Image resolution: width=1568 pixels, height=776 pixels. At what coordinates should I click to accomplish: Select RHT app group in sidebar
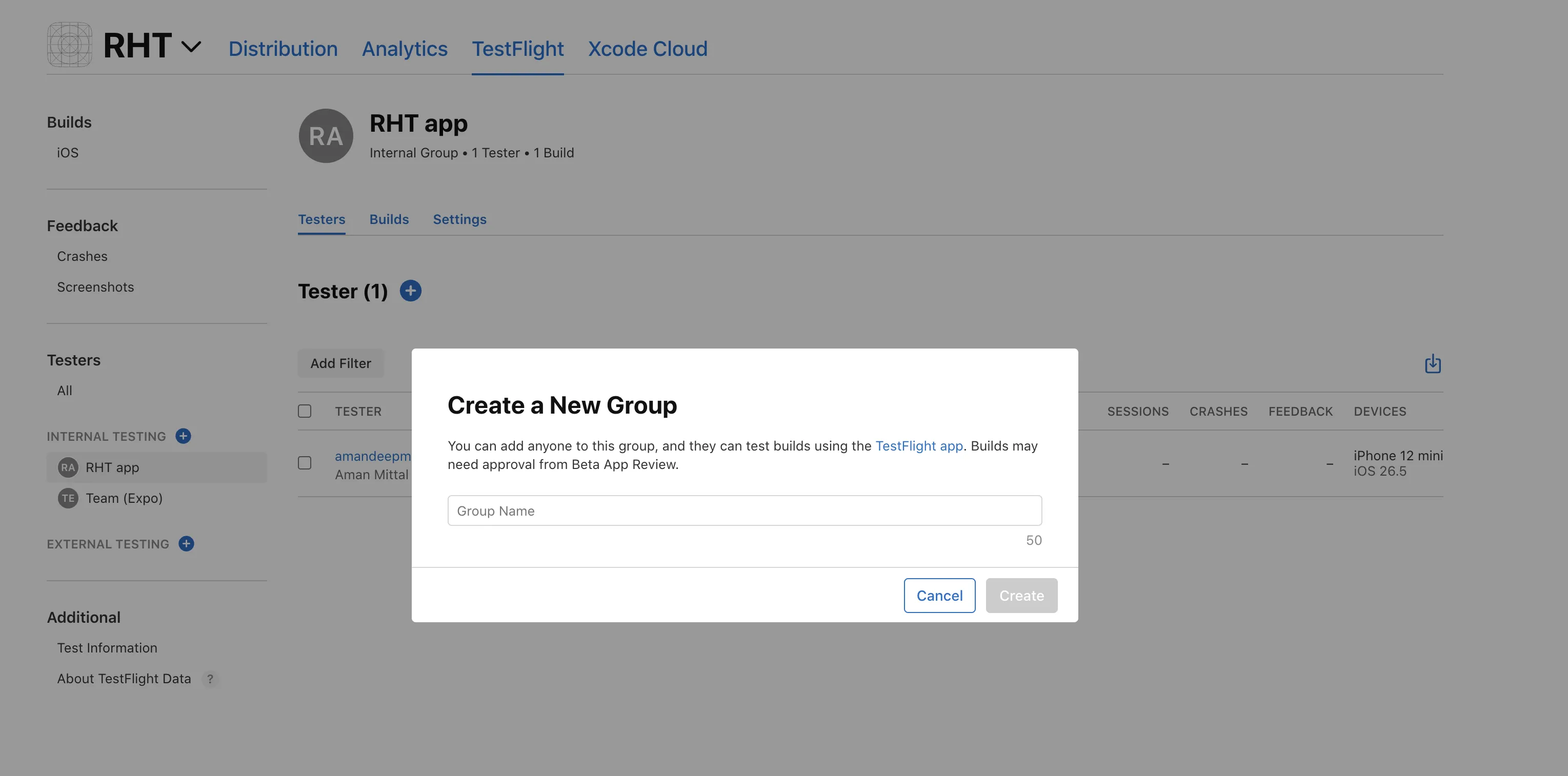(156, 467)
